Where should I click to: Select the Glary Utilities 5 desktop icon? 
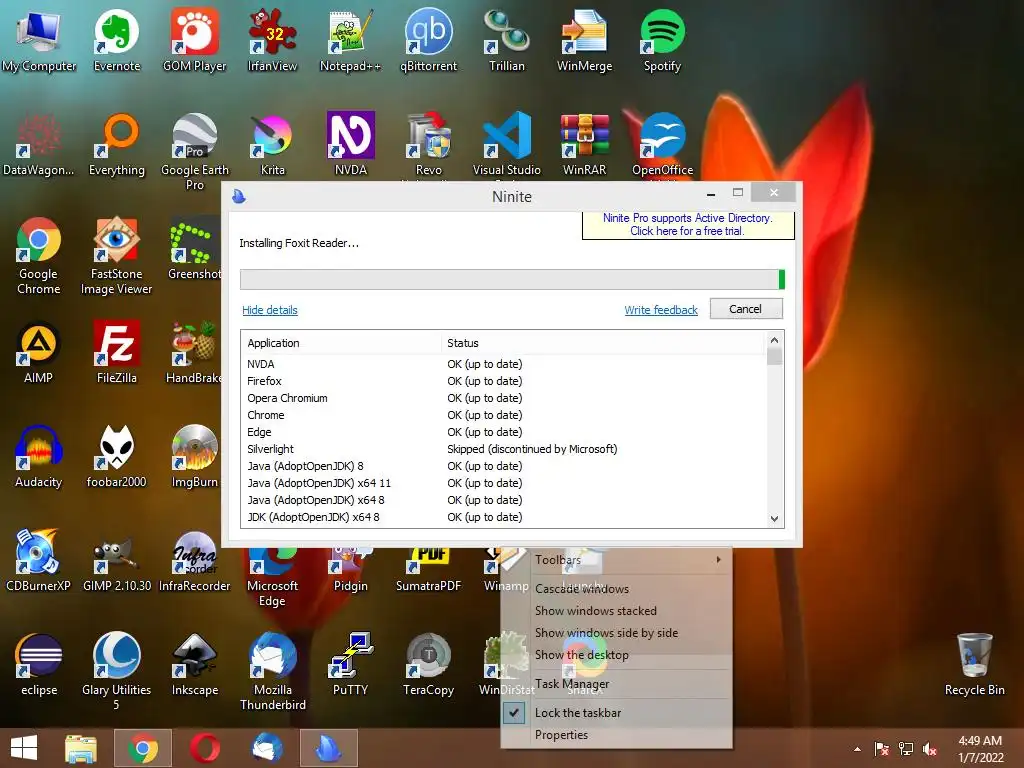point(116,671)
